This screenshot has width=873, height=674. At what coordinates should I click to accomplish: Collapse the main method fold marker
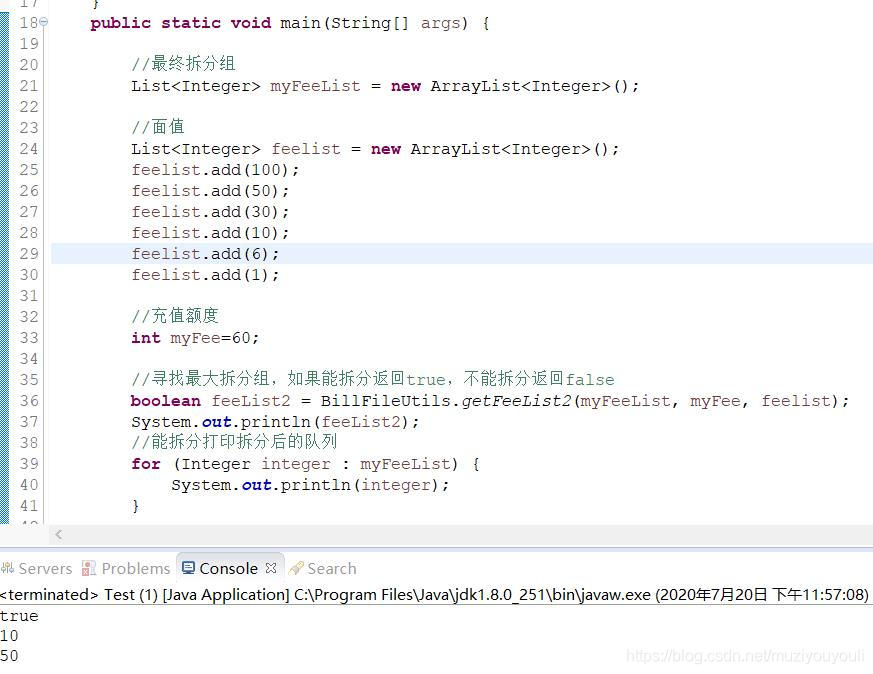(43, 22)
